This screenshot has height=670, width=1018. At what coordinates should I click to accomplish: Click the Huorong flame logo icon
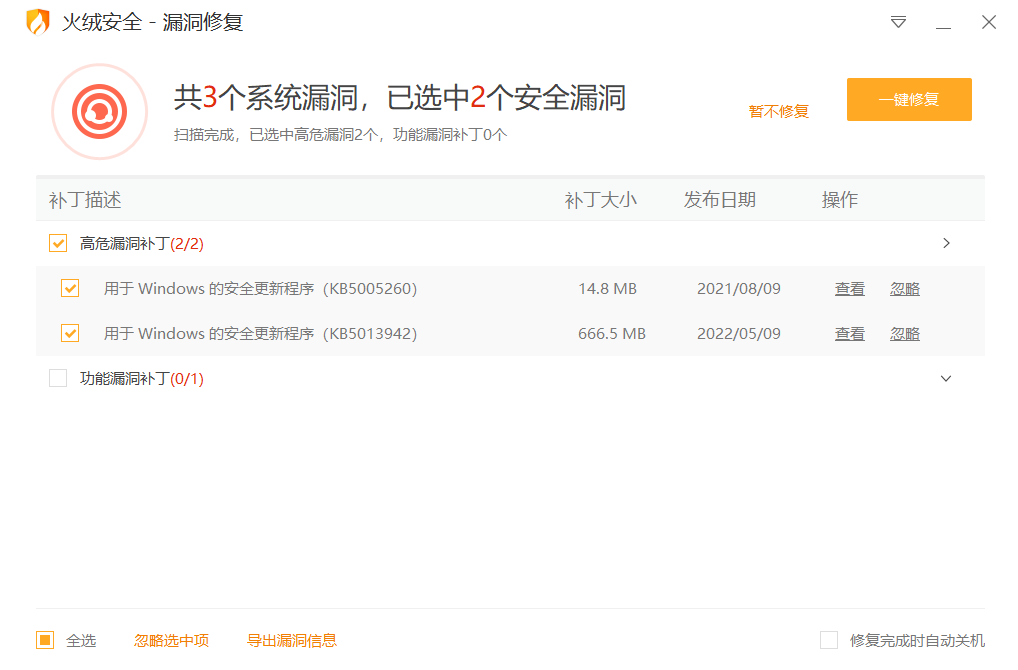click(37, 22)
